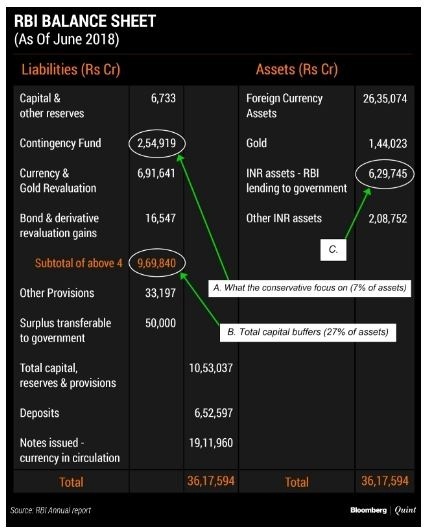Click the Quint logo text
This screenshot has width=424, height=529.
coord(405,510)
